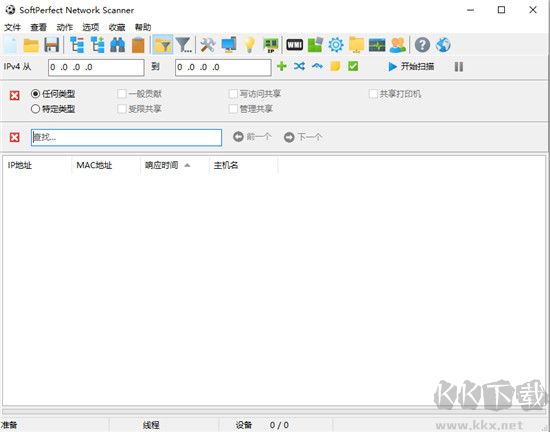Screen dimensions: 550x432
Task: Click the green checkmark icon
Action: (353, 66)
